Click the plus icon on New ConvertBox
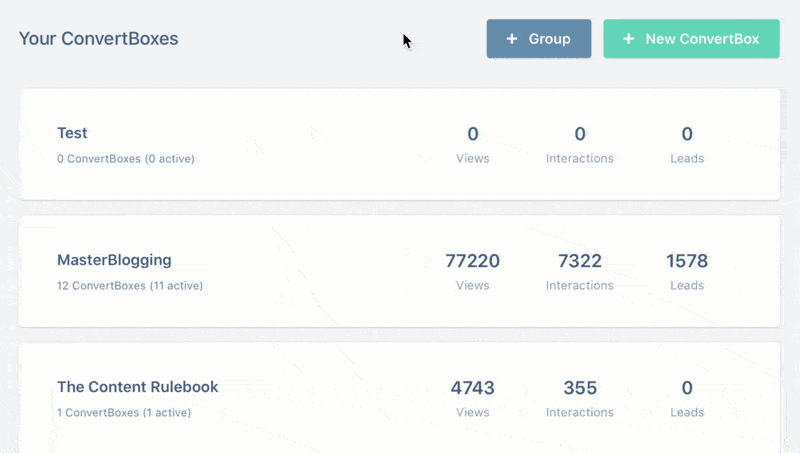Viewport: 800px width, 453px height. pyautogui.click(x=628, y=39)
